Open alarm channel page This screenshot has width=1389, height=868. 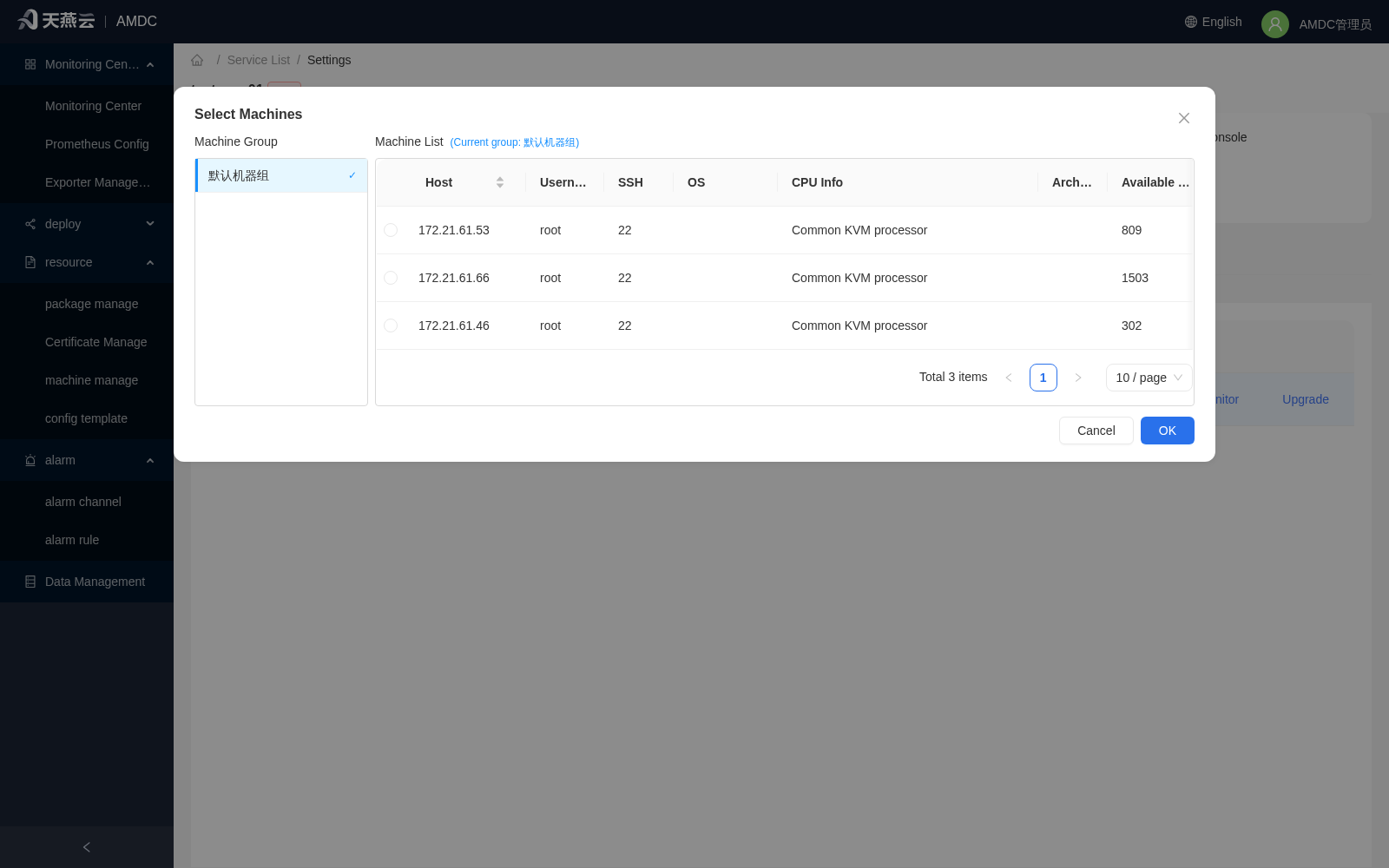pos(87,502)
